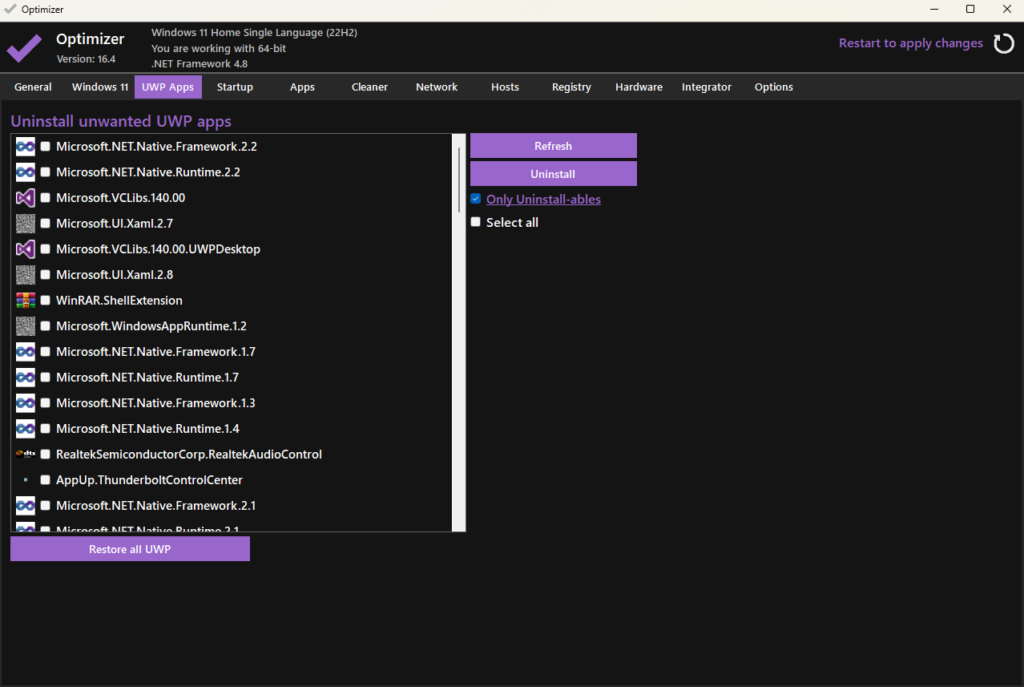Click the restart circular arrow icon
Viewport: 1024px width, 687px height.
coord(1002,43)
